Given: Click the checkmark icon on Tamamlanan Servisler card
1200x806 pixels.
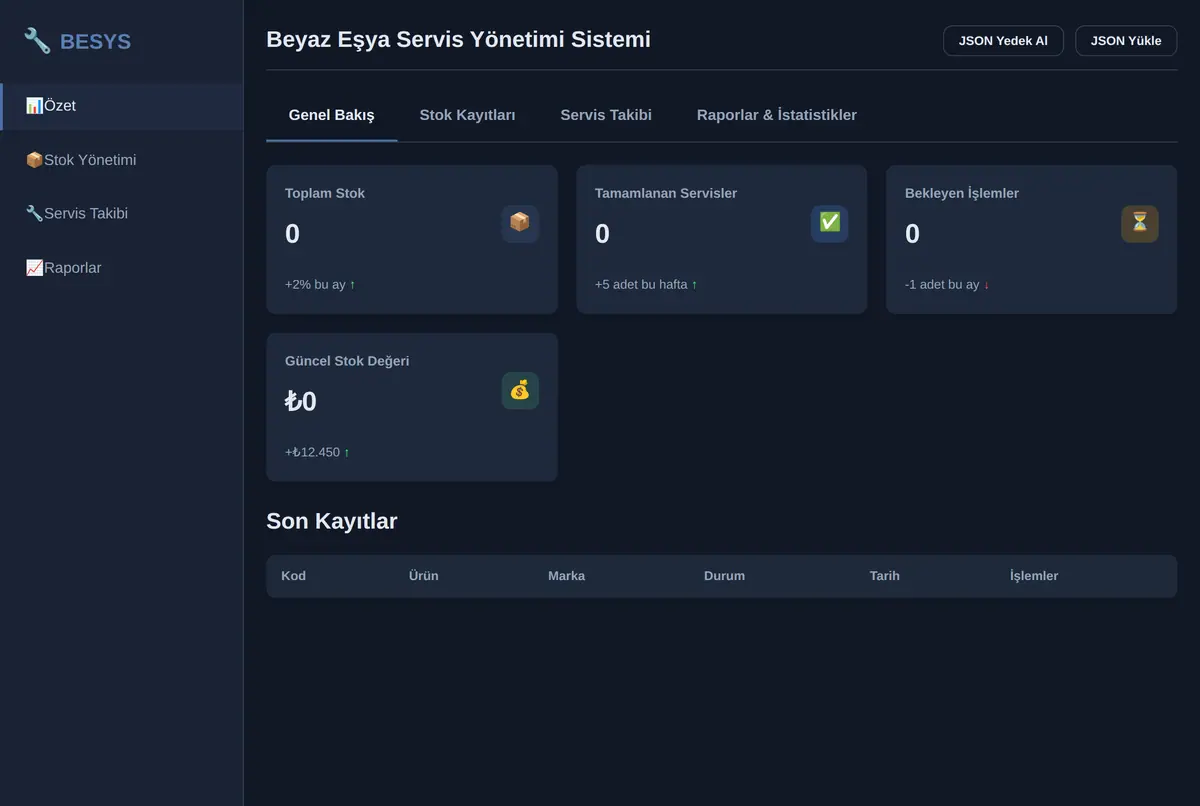Looking at the screenshot, I should [x=830, y=223].
